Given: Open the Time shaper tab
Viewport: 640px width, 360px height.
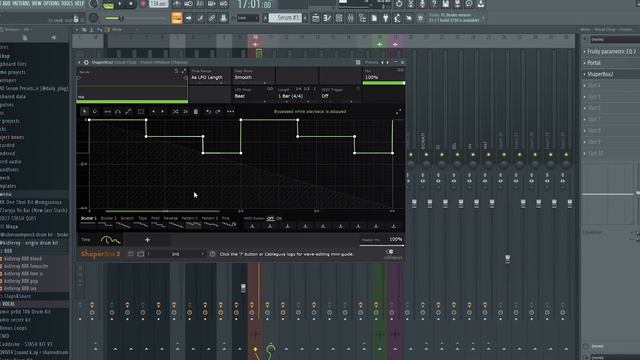Looking at the screenshot, I should (100, 240).
